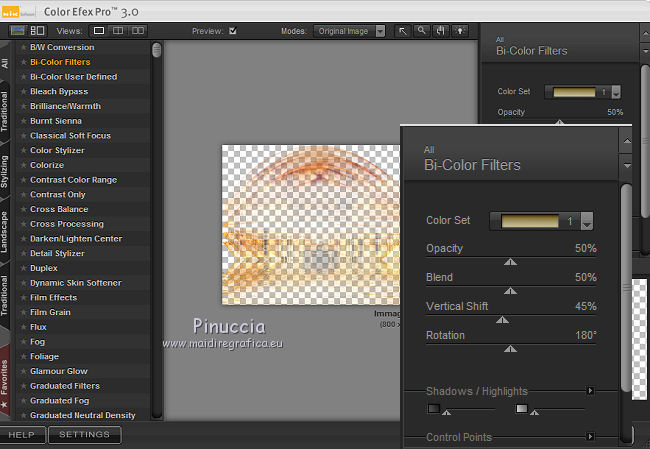Select the Classical Soft Focus filter
The width and height of the screenshot is (650, 449).
coord(70,136)
